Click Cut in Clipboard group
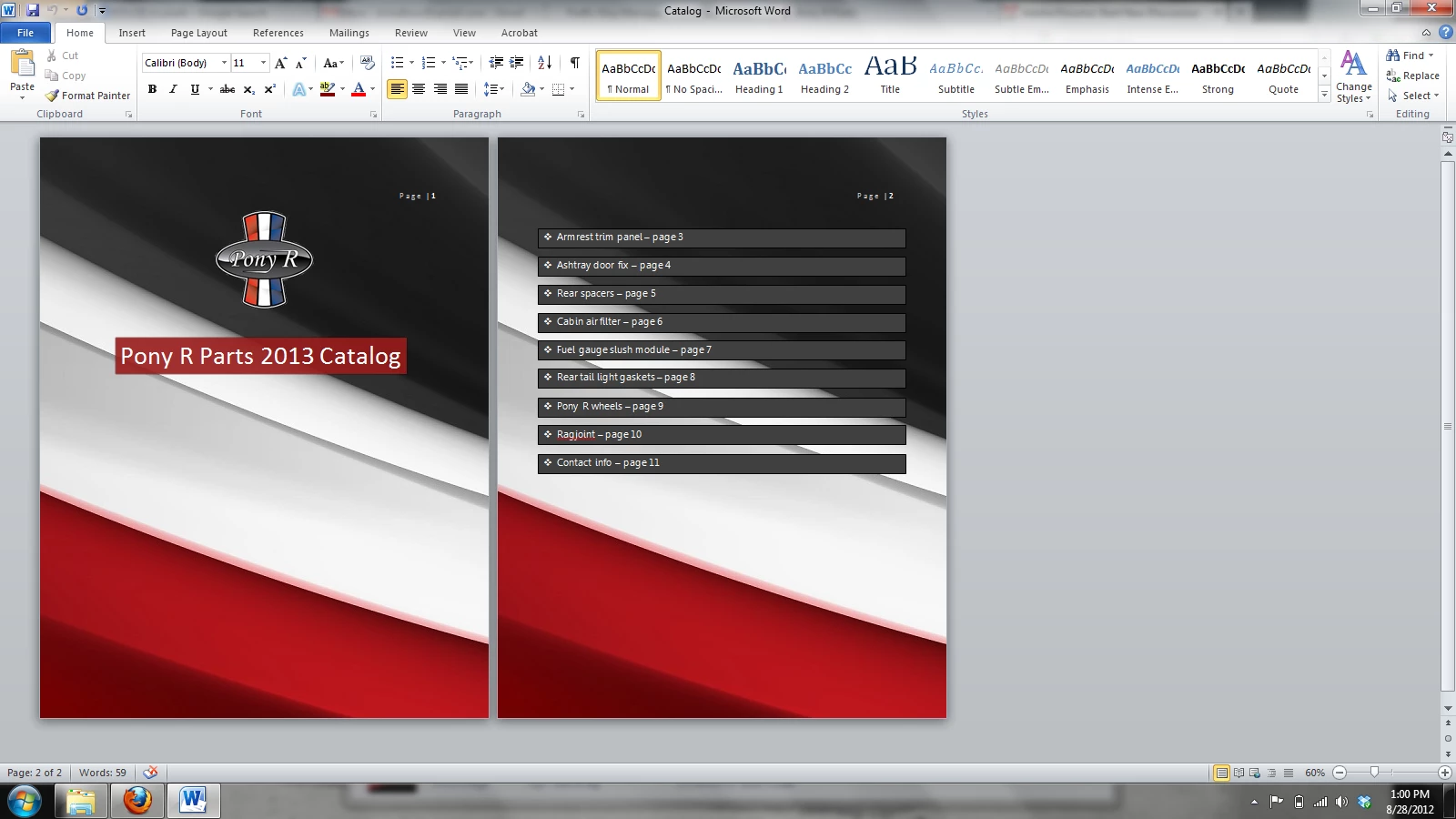1456x819 pixels. pyautogui.click(x=63, y=56)
